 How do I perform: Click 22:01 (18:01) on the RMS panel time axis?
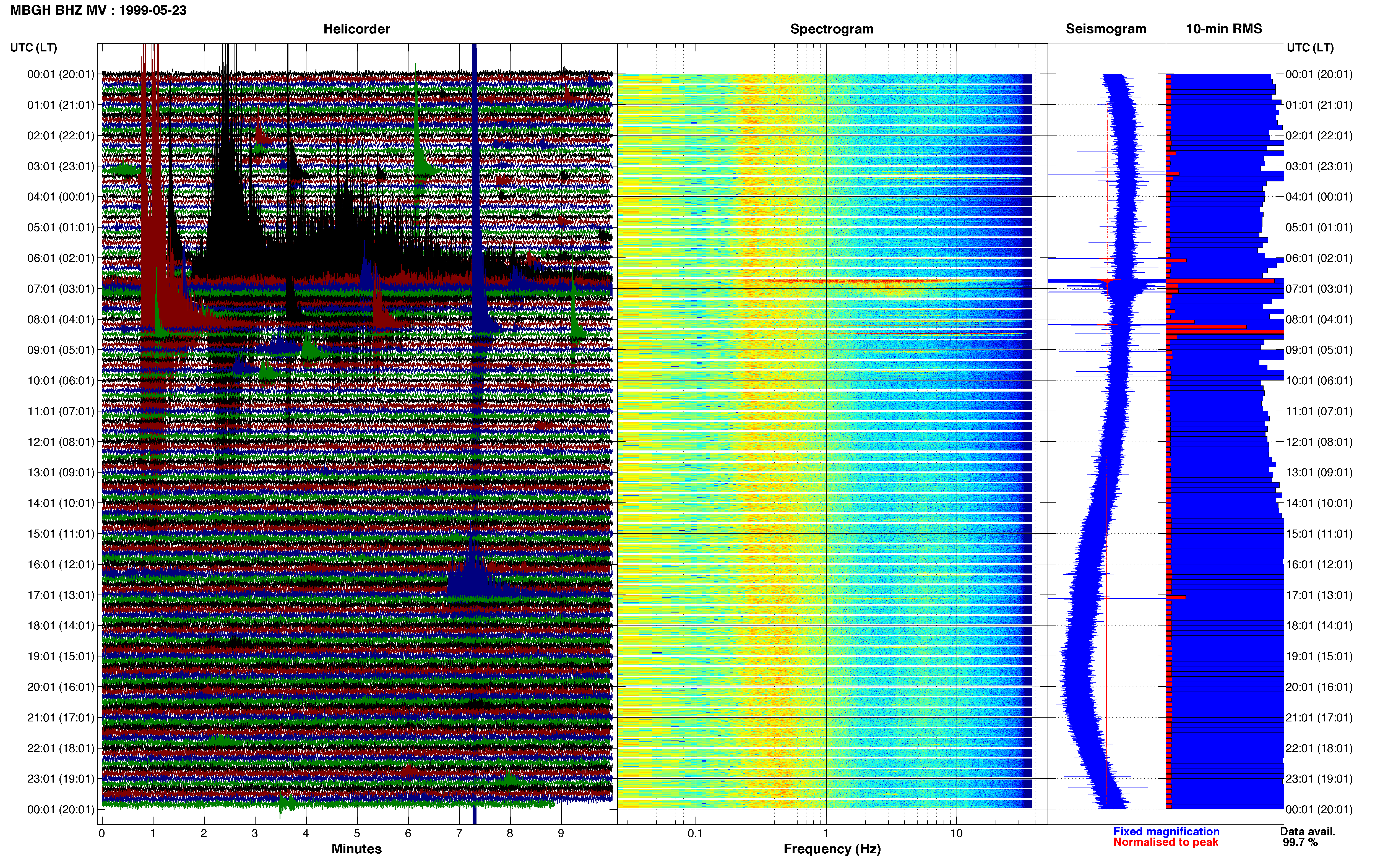tap(1319, 749)
